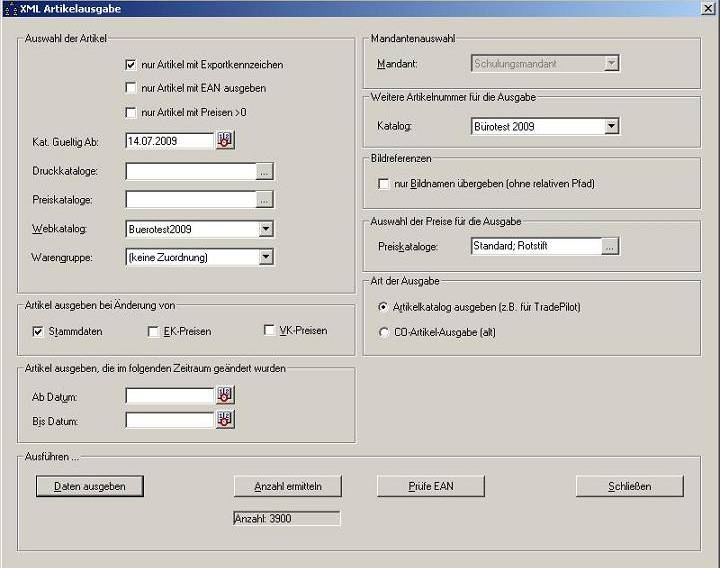The height and width of the screenshot is (568, 720).
Task: Open the disabled Mandant dropdown
Action: [x=611, y=63]
